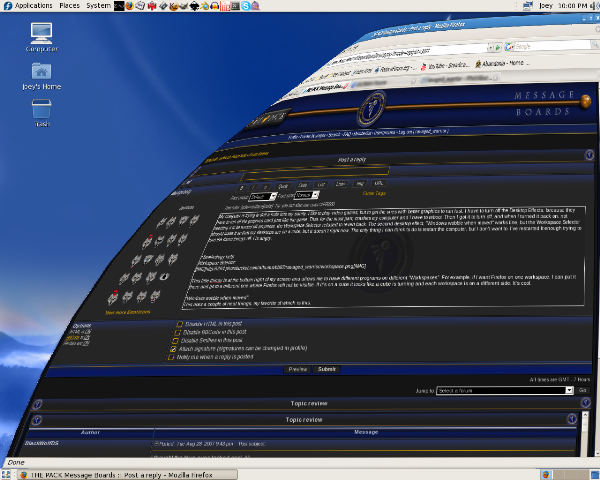Click the Preview button

click(x=297, y=369)
